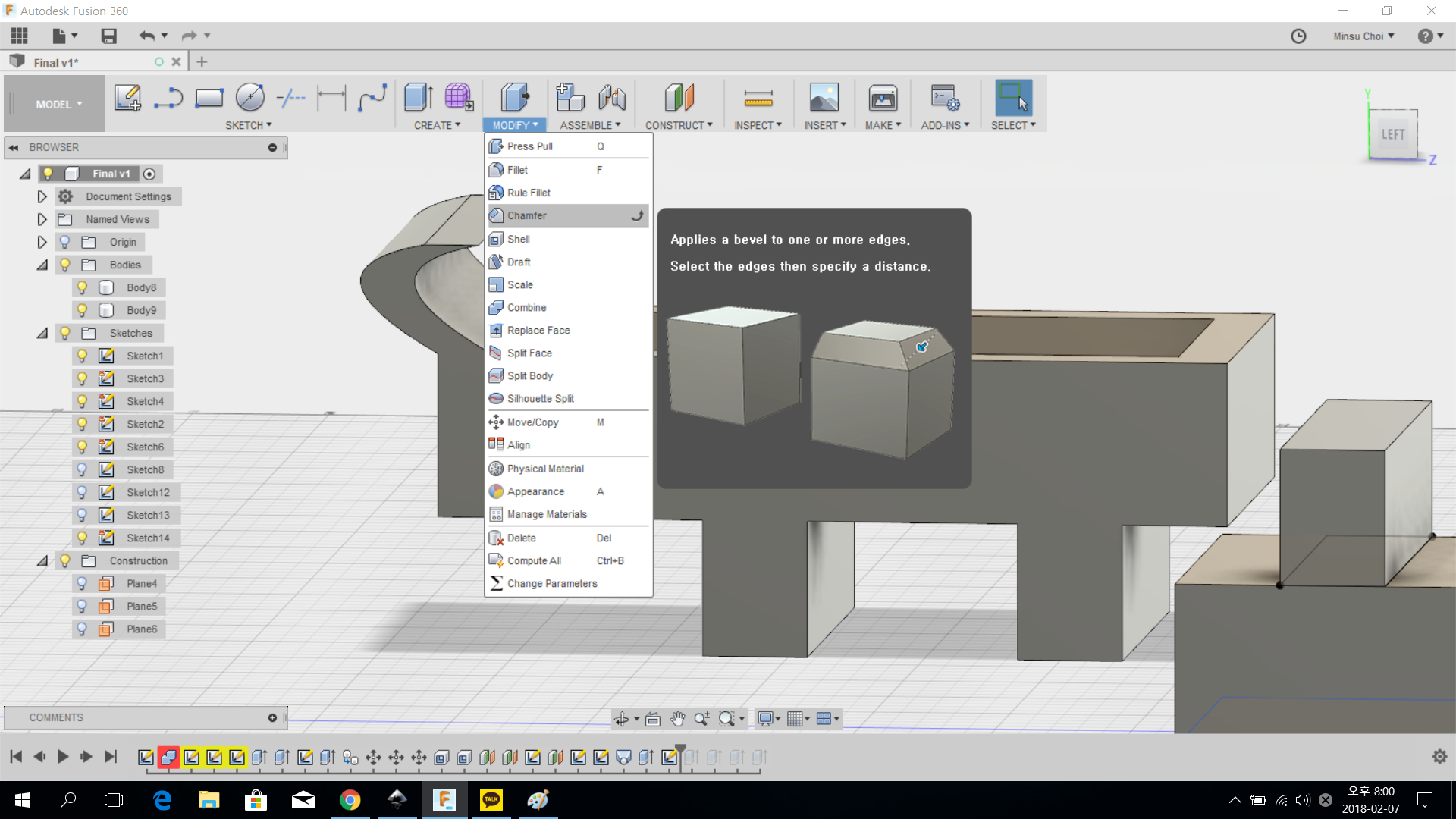Choose Combine from Modify menu
Image resolution: width=1456 pixels, height=819 pixels.
(568, 307)
